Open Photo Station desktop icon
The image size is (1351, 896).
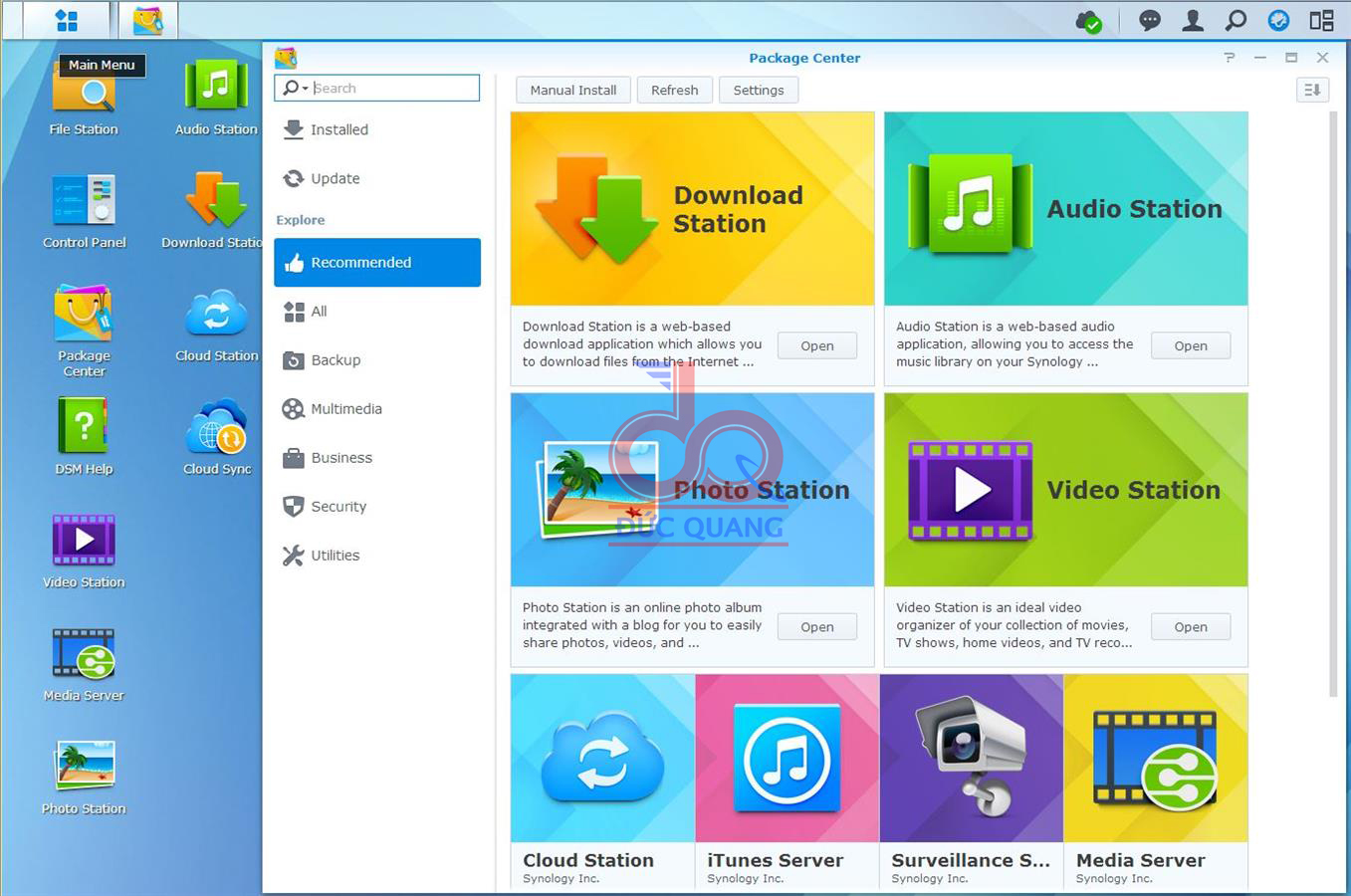click(84, 779)
